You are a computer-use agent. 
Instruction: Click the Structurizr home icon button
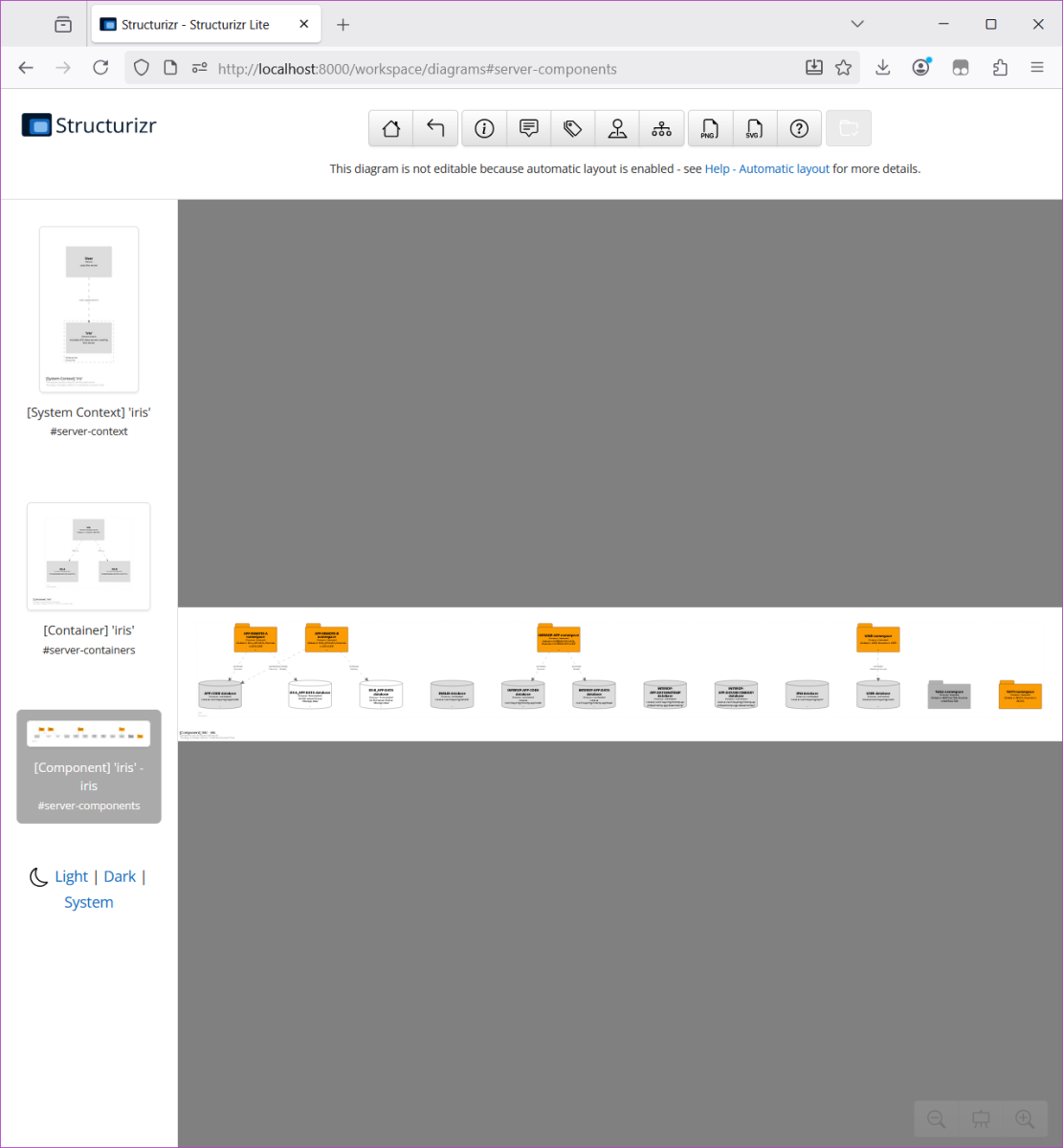tap(390, 128)
